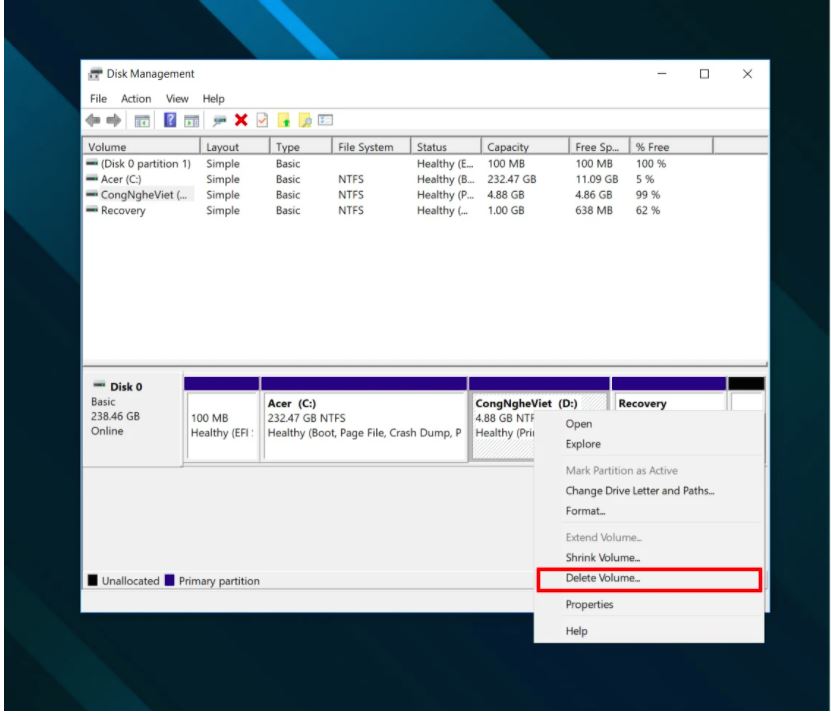This screenshot has width=831, height=716.
Task: Click the properties checkmark page icon
Action: (262, 121)
